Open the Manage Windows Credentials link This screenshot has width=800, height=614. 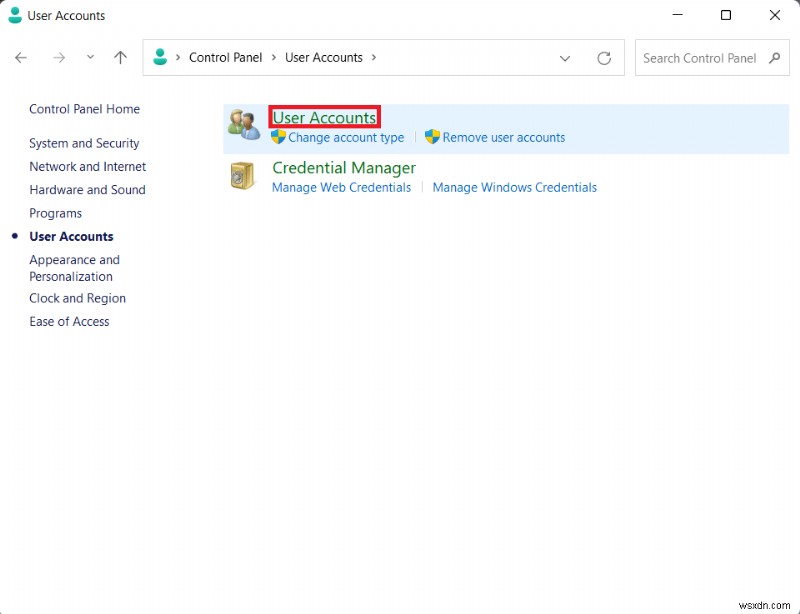pyautogui.click(x=514, y=187)
